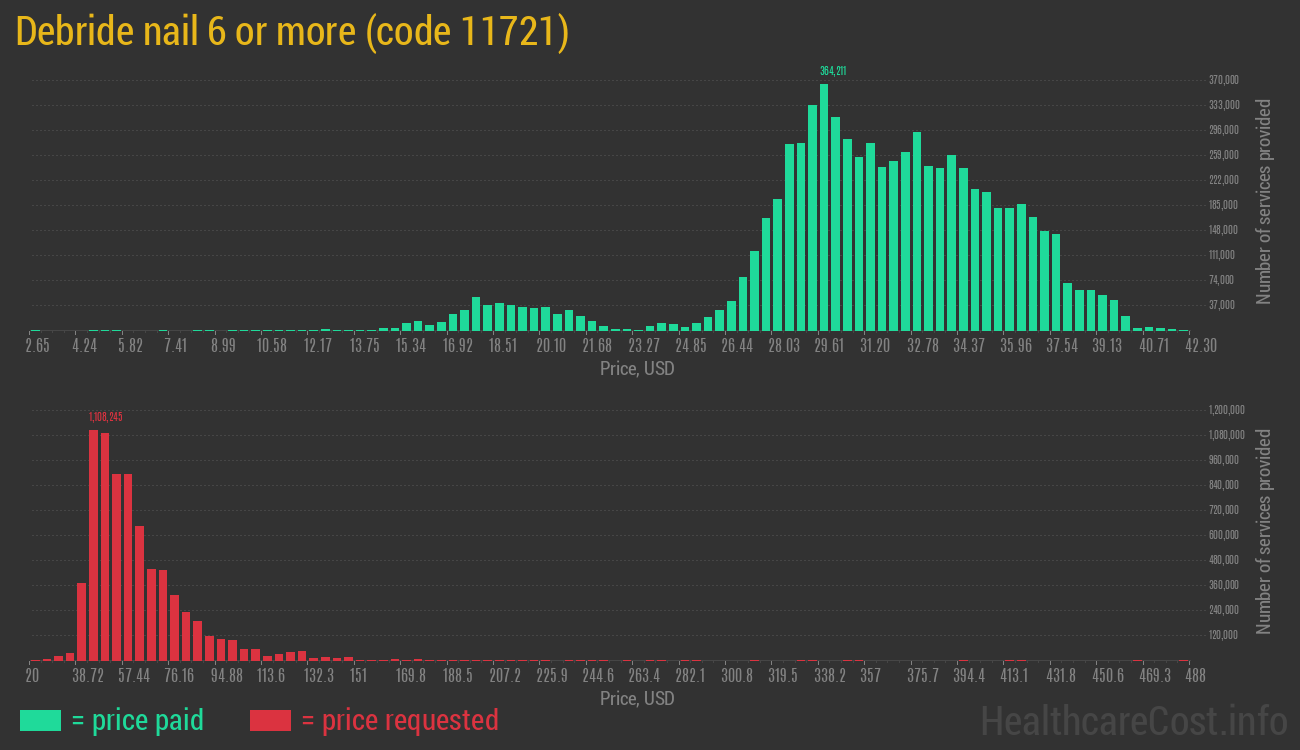Click the 42.30 x-axis tick label
The width and height of the screenshot is (1300, 750).
click(1174, 346)
